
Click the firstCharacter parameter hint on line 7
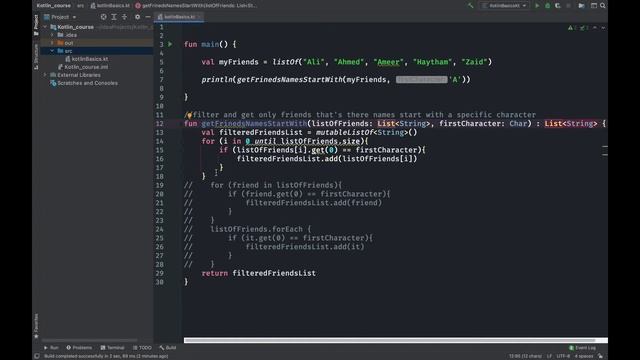421,80
